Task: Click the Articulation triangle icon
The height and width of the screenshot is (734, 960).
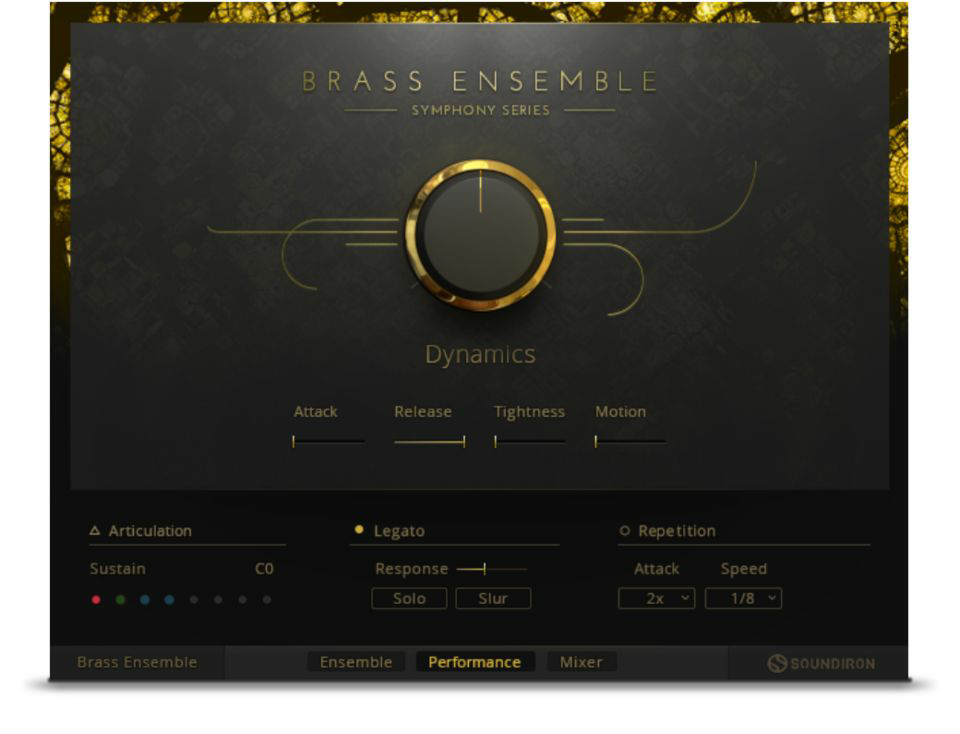Action: click(x=95, y=531)
